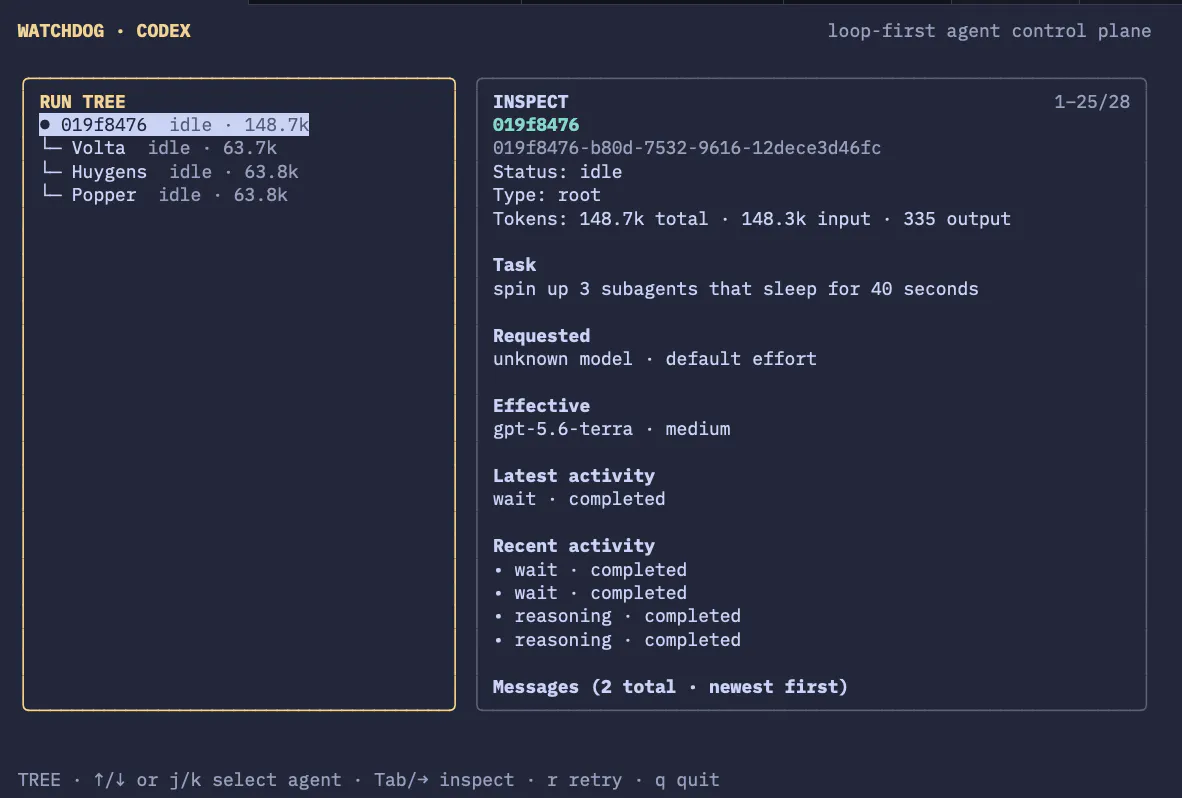
Task: Select the Huygens subagent row
Action: pos(170,172)
